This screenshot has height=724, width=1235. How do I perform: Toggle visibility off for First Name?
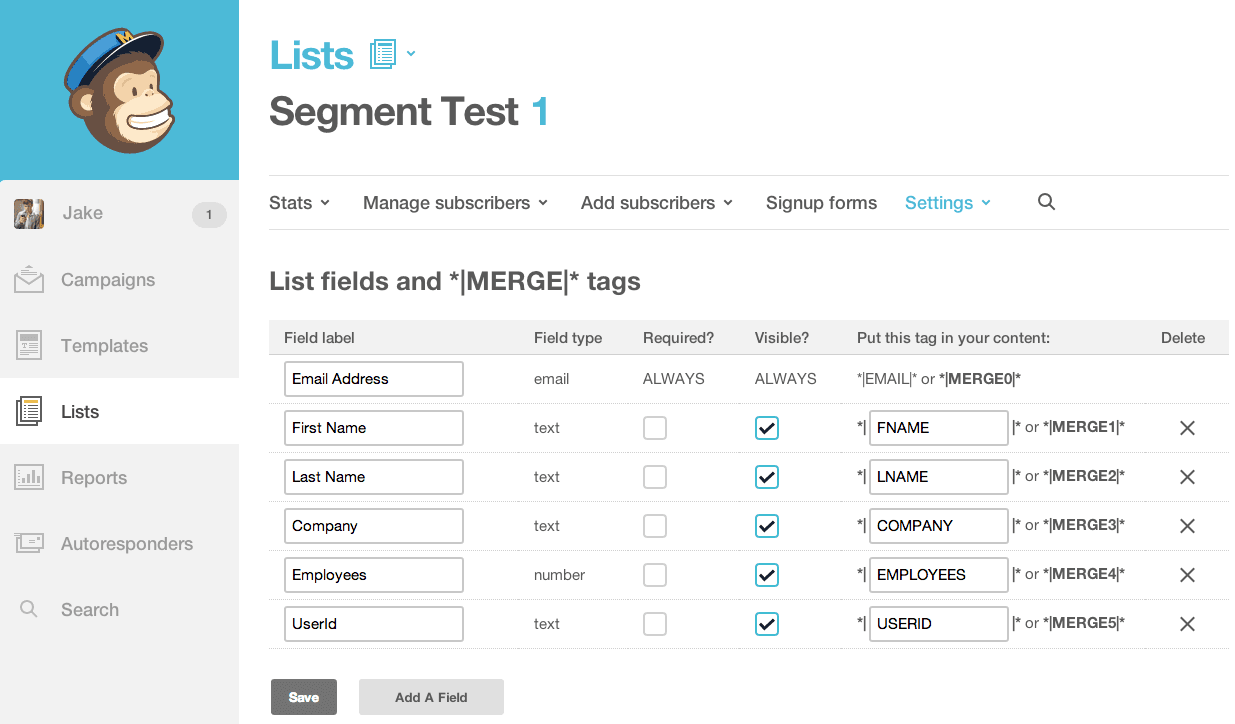coord(767,427)
